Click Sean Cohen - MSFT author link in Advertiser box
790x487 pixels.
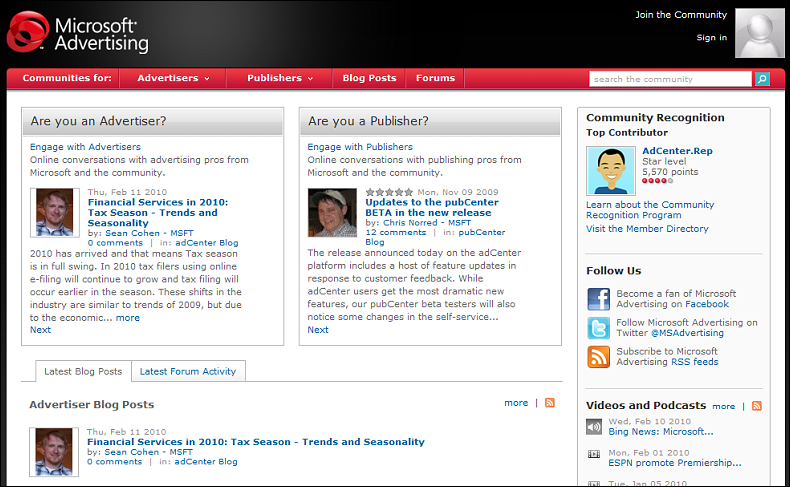coord(149,233)
